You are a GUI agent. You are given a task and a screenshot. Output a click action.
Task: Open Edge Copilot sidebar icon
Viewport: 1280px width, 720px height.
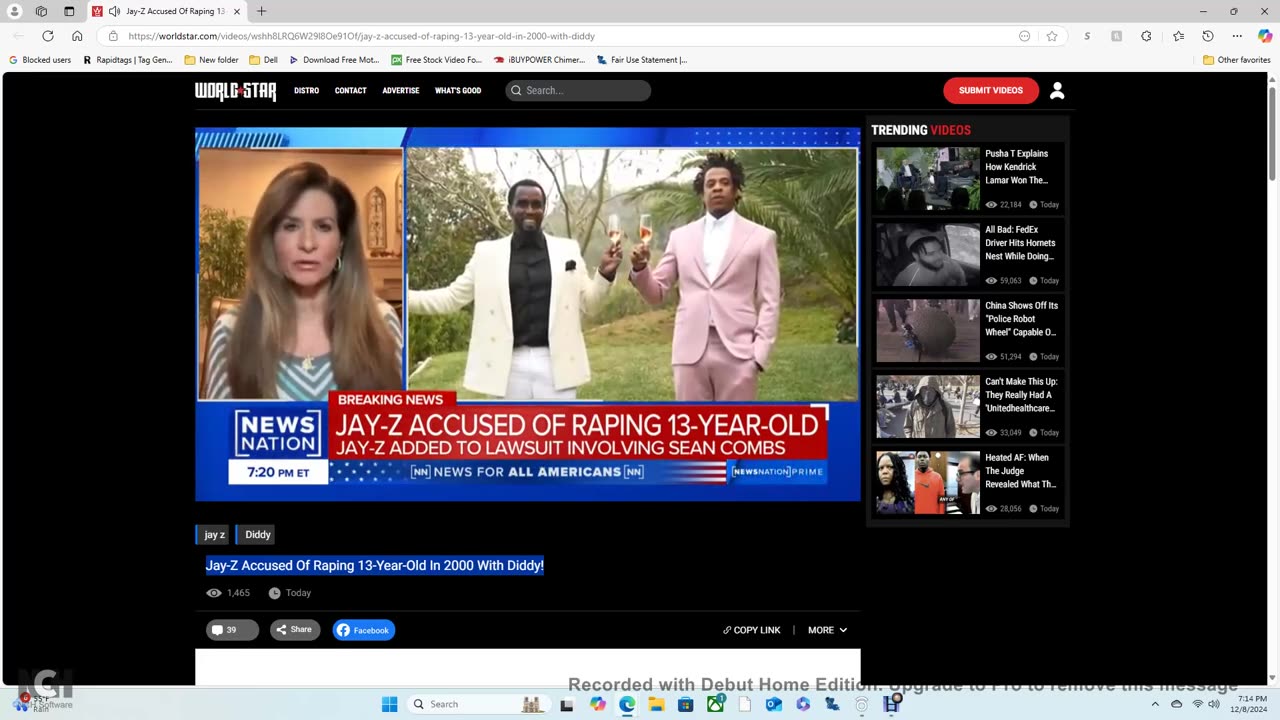point(1265,36)
